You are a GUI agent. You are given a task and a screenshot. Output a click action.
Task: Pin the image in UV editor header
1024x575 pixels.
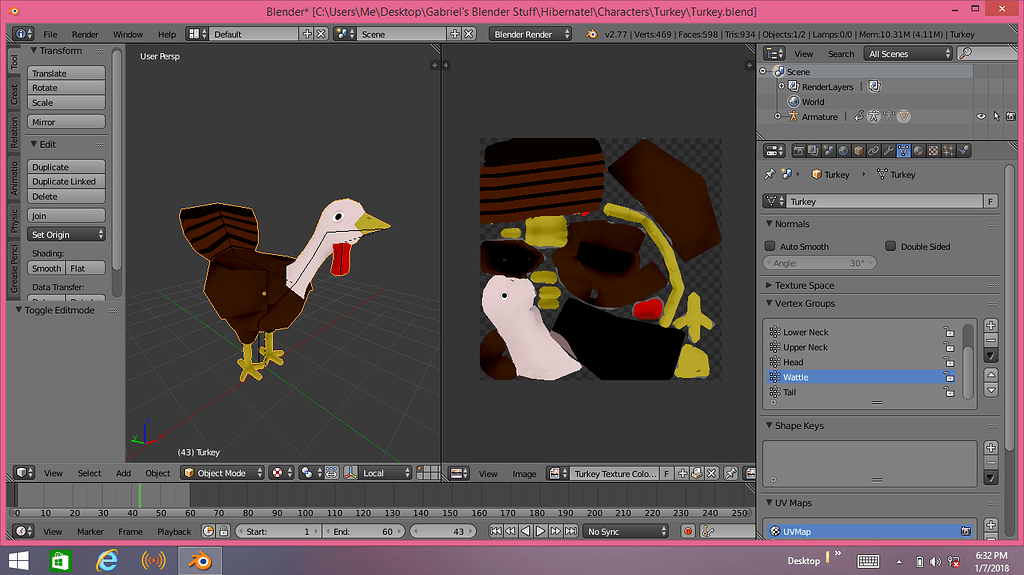tap(731, 474)
